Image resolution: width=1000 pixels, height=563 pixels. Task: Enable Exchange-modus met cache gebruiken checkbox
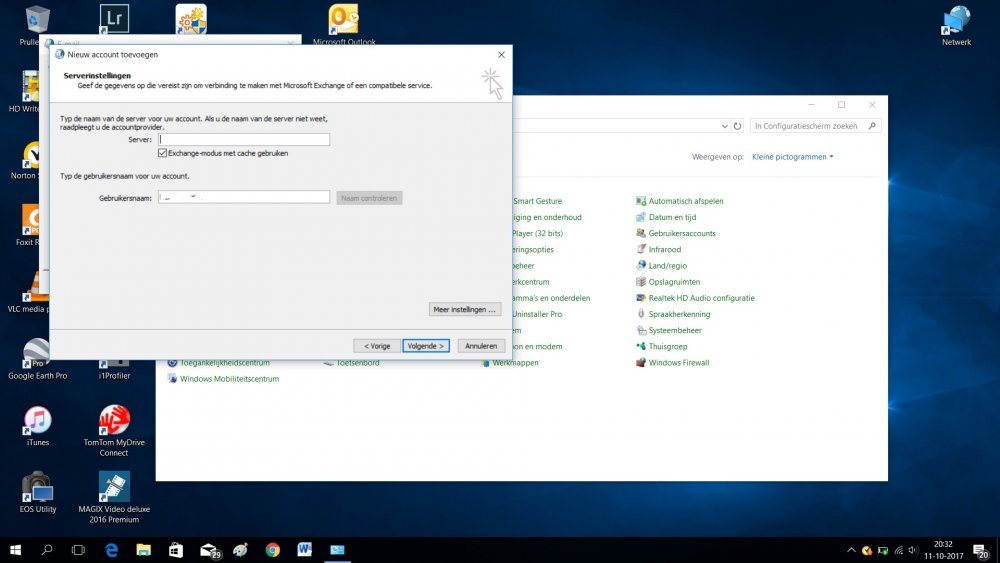(162, 153)
